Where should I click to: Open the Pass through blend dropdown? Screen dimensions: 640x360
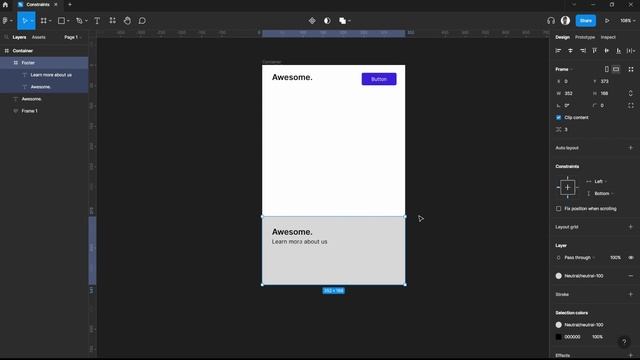pos(580,258)
